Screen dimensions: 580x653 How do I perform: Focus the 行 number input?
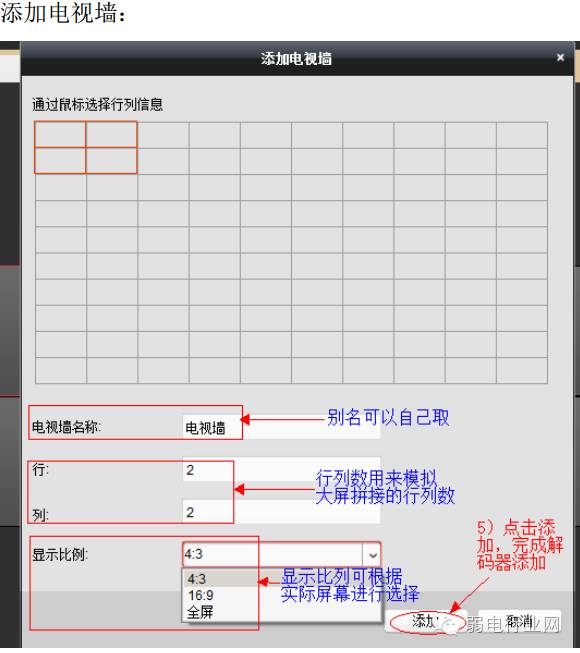(281, 470)
